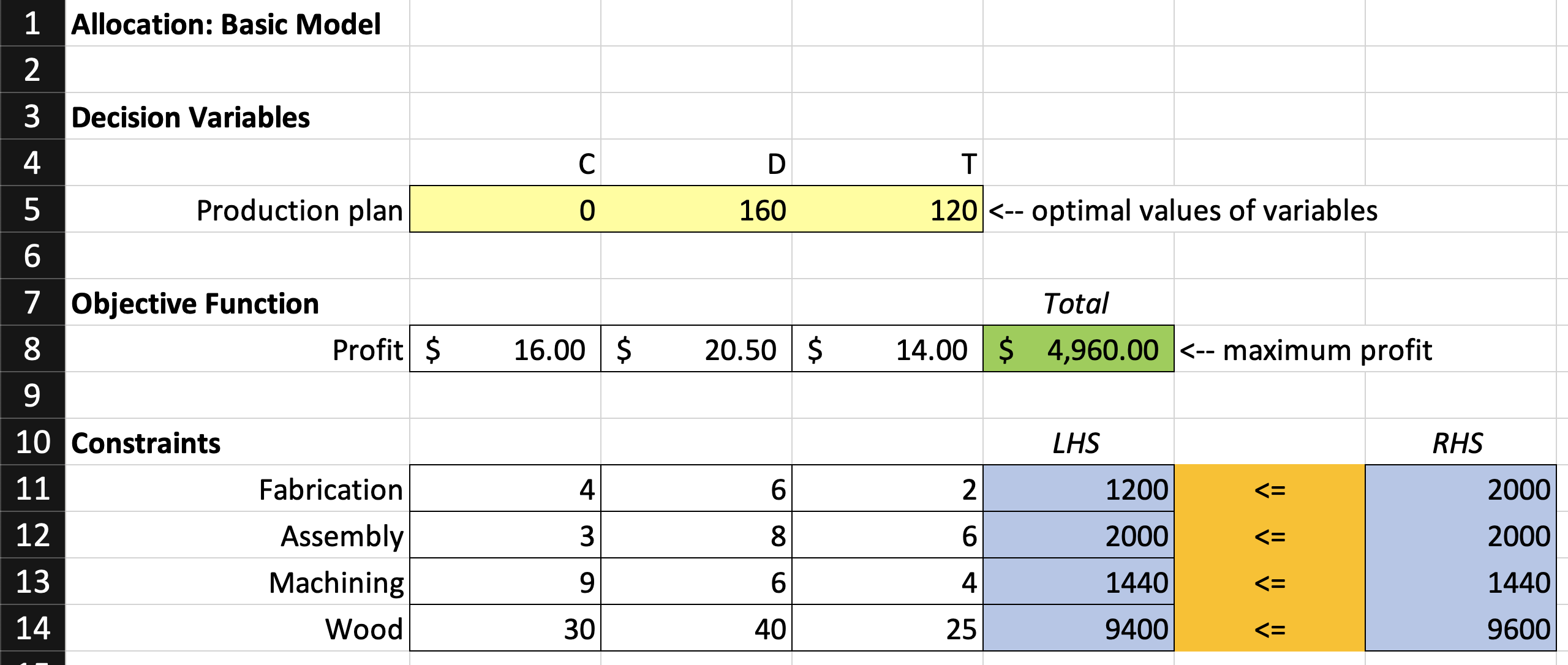Click the Decision Variables heading cell
This screenshot has width=1568, height=665.
[237, 116]
